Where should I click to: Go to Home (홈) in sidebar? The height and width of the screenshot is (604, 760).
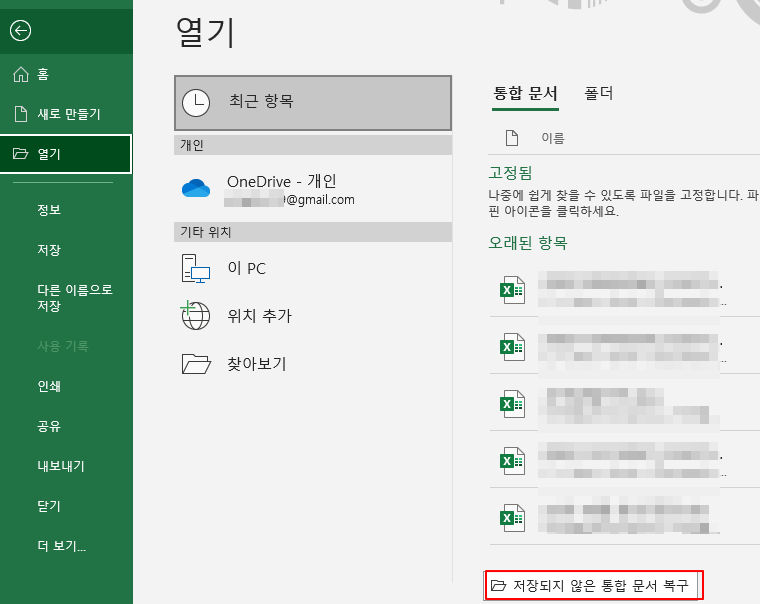point(66,74)
